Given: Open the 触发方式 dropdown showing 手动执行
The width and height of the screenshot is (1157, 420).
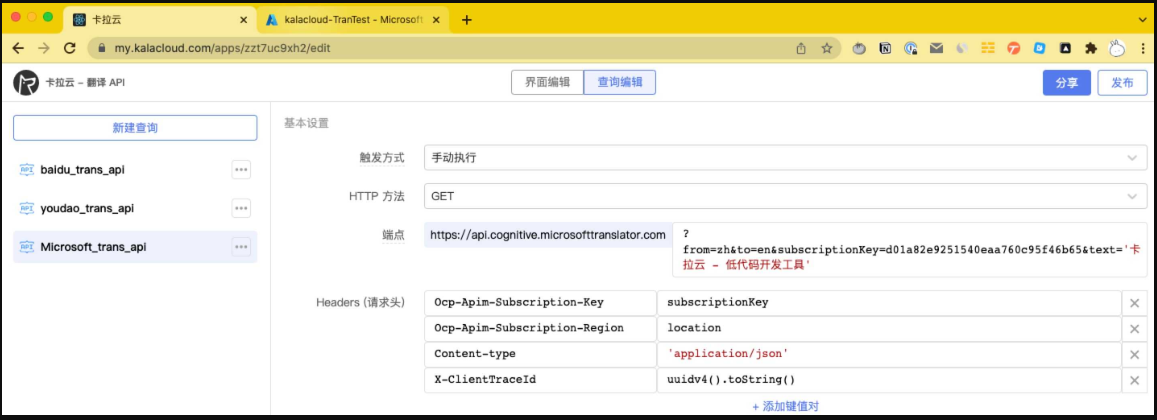Looking at the screenshot, I should point(785,157).
